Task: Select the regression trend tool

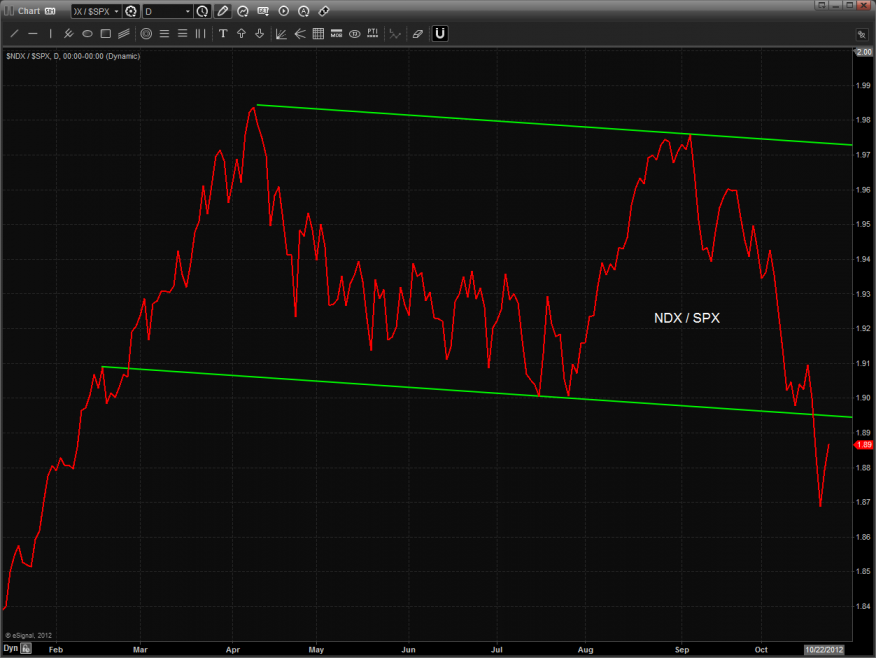Action: (395, 34)
